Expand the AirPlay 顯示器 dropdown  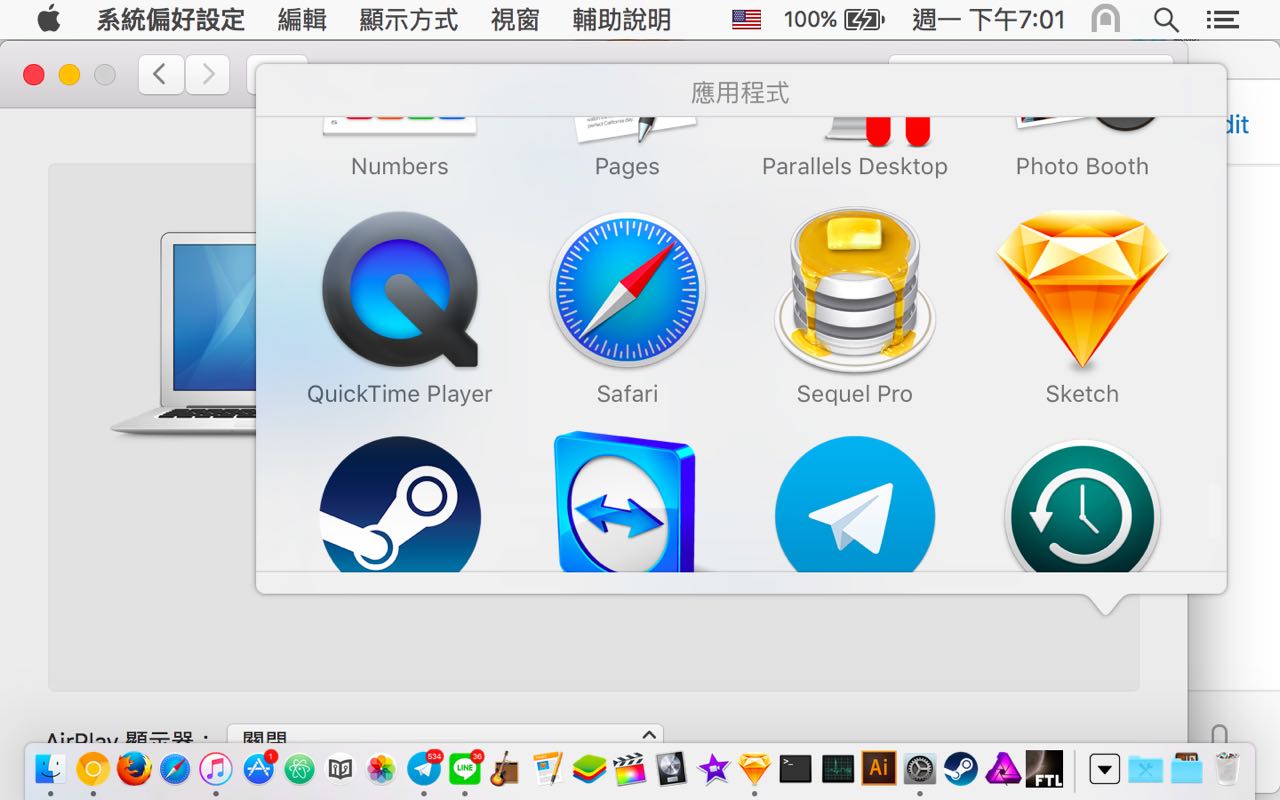[445, 735]
